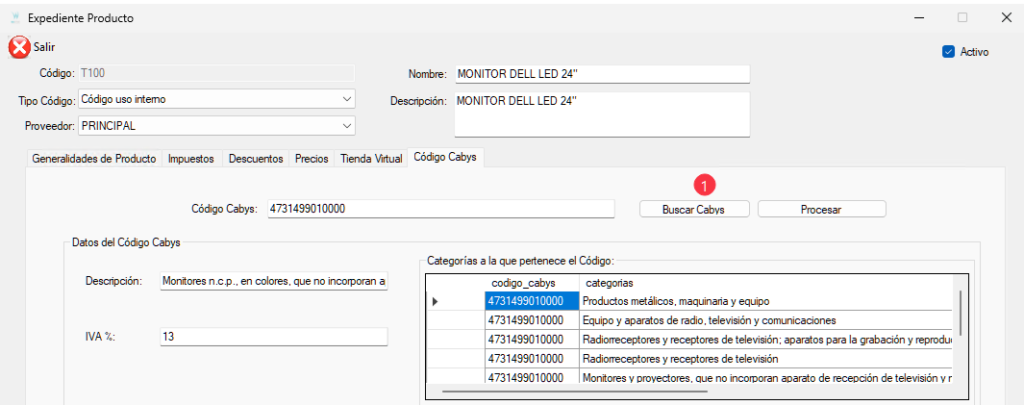The image size is (1024, 405).
Task: Open the Tipo Código dropdown
Action: [346, 99]
